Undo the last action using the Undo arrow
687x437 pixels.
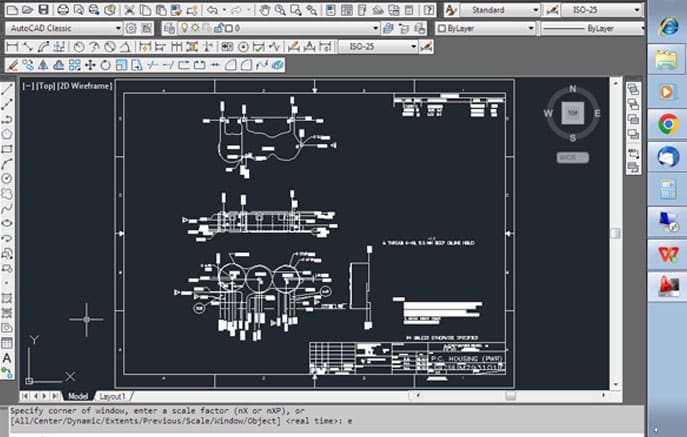pos(212,10)
